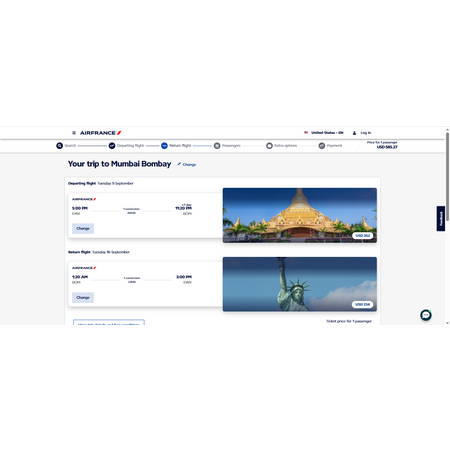Open the United States - EN language selector
The width and height of the screenshot is (450, 450).
[x=327, y=133]
